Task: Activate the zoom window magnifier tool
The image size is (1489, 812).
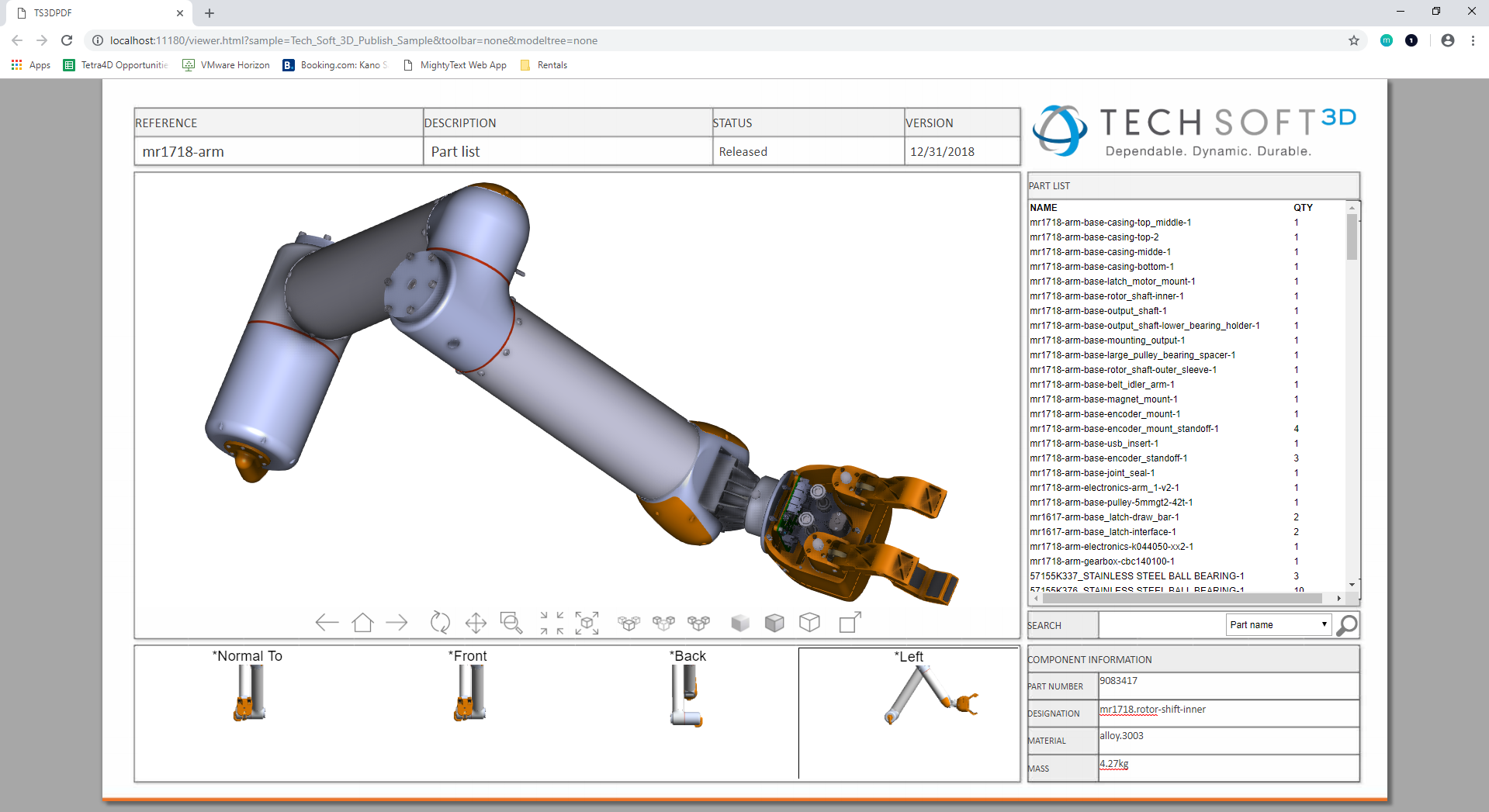Action: tap(511, 622)
